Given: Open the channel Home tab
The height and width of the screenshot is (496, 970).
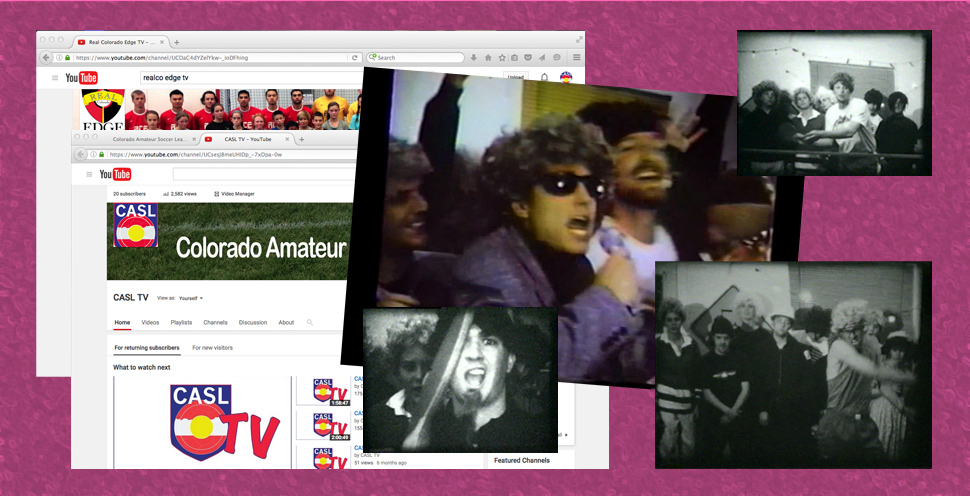Looking at the screenshot, I should pyautogui.click(x=122, y=322).
